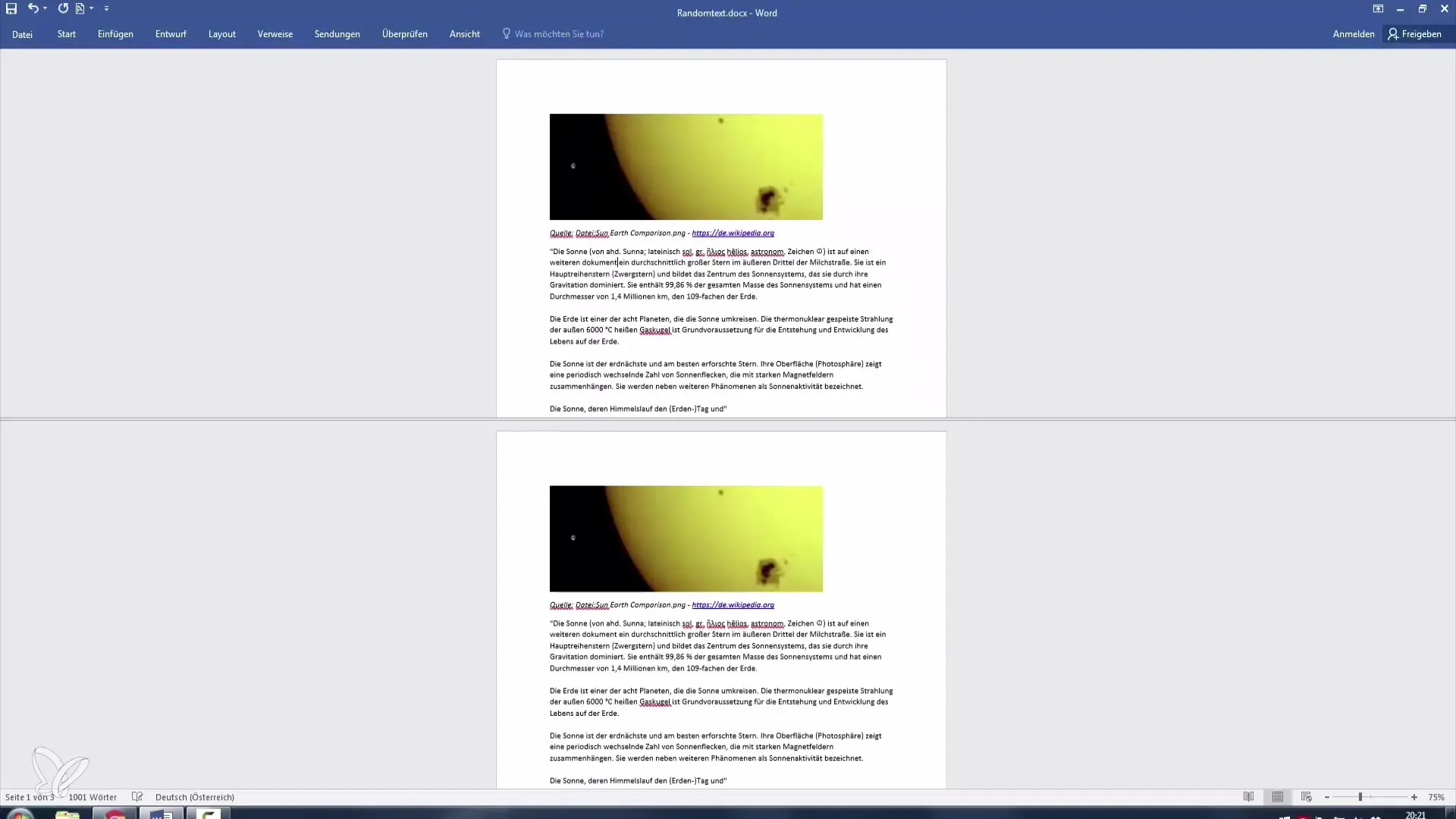
Task: Switch to Web Layout view
Action: tap(1306, 797)
